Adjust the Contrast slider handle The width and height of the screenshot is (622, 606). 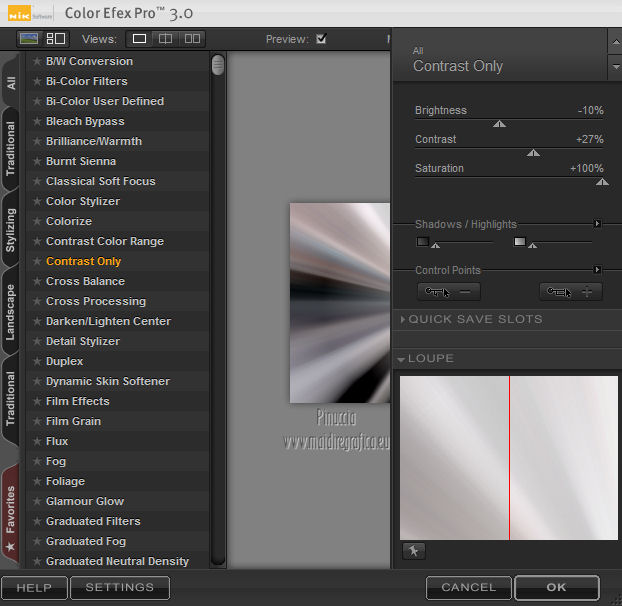point(533,153)
